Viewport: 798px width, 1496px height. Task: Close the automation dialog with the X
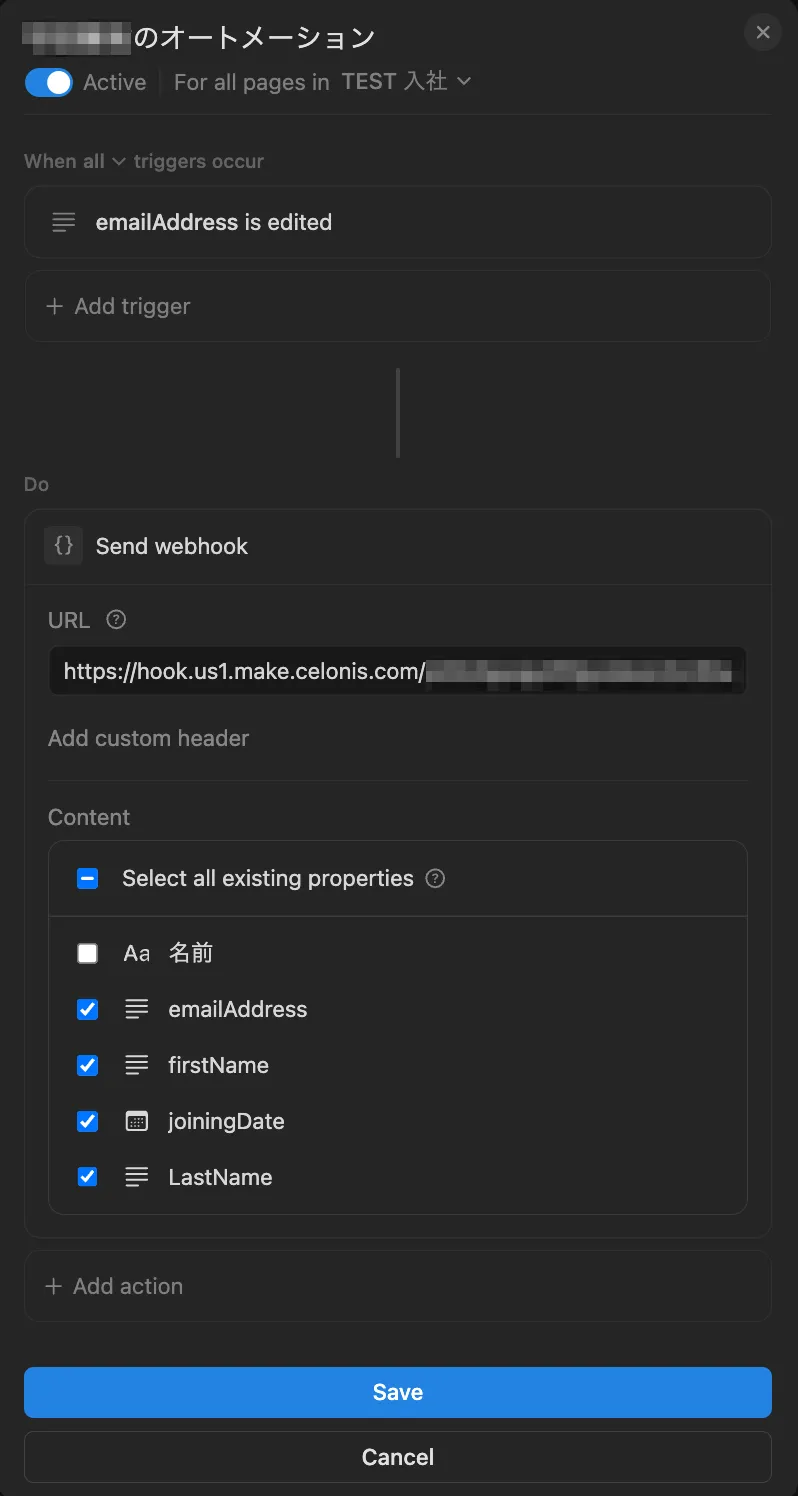[763, 33]
